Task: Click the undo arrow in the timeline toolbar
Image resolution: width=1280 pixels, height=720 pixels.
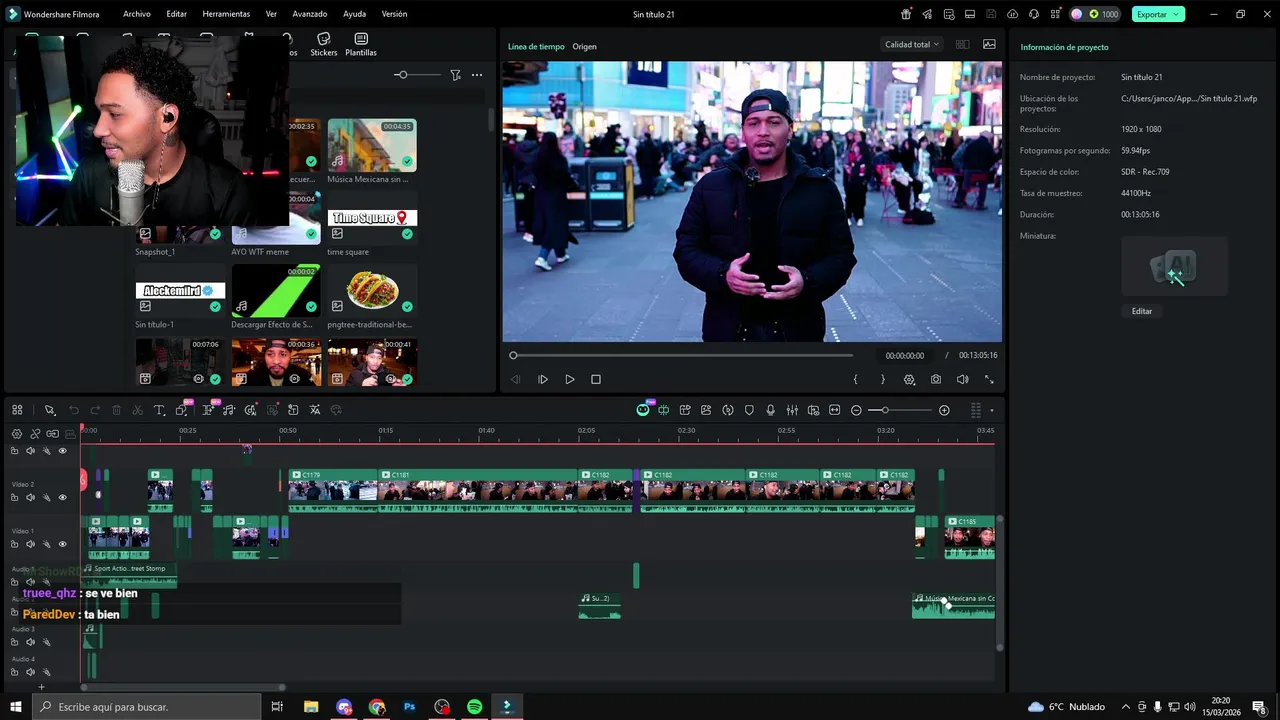Action: point(74,410)
